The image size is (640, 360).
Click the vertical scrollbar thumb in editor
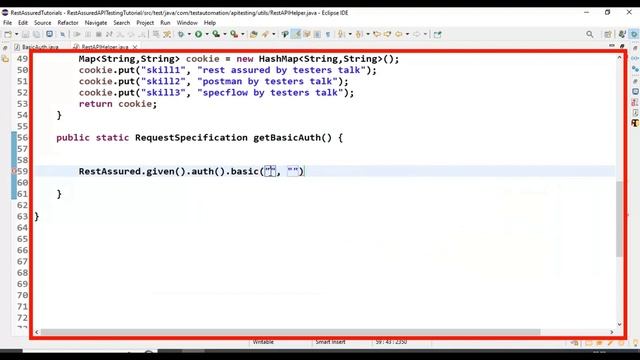[619, 219]
